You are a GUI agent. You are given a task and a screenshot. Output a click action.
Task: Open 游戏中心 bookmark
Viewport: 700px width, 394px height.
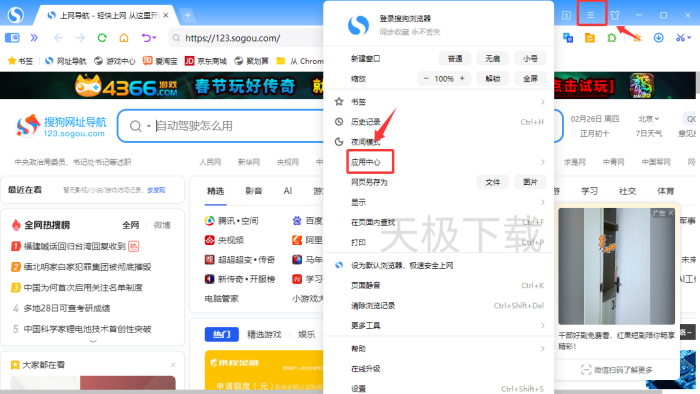point(115,61)
